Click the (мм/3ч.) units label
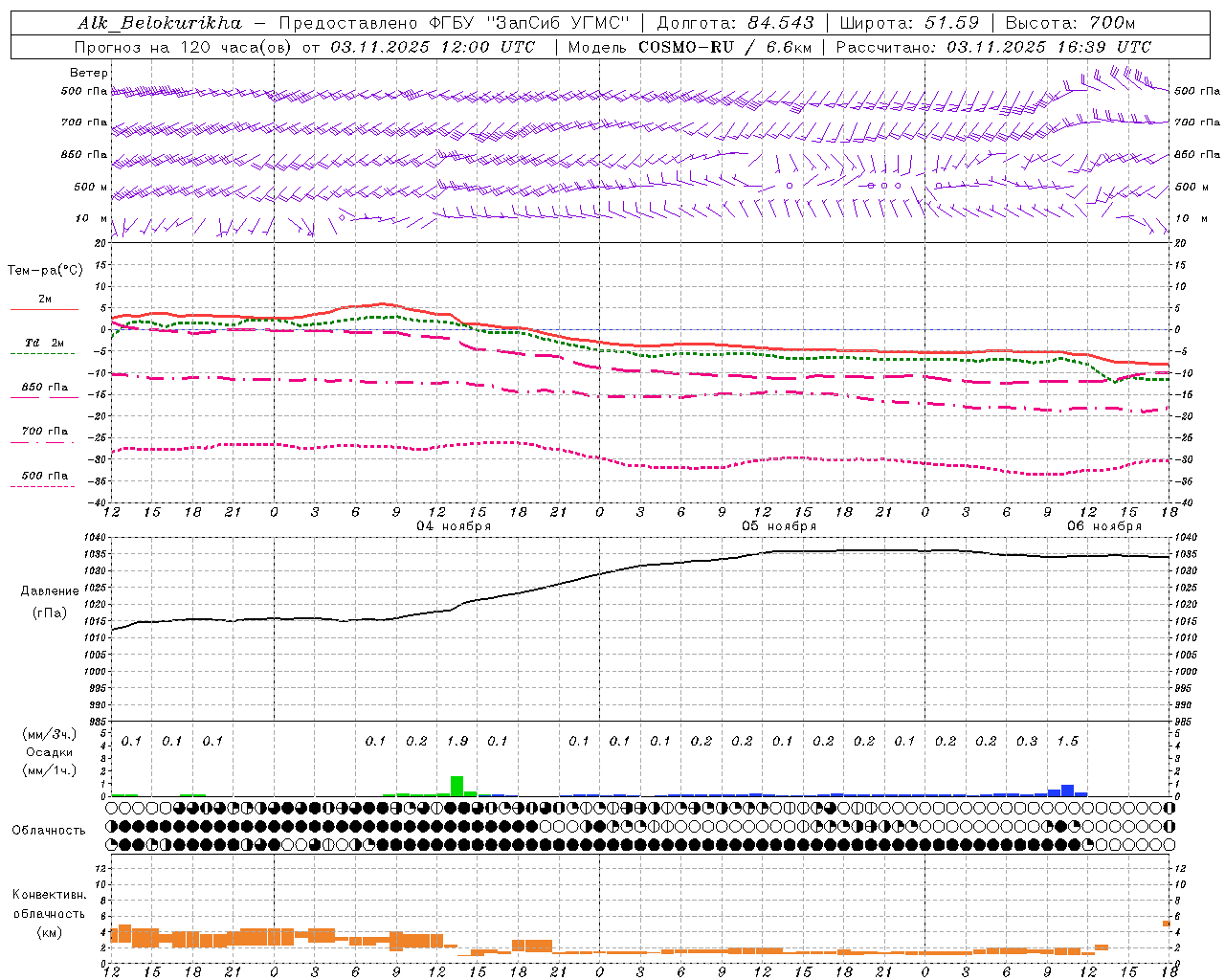1225x980 pixels. coord(50,734)
